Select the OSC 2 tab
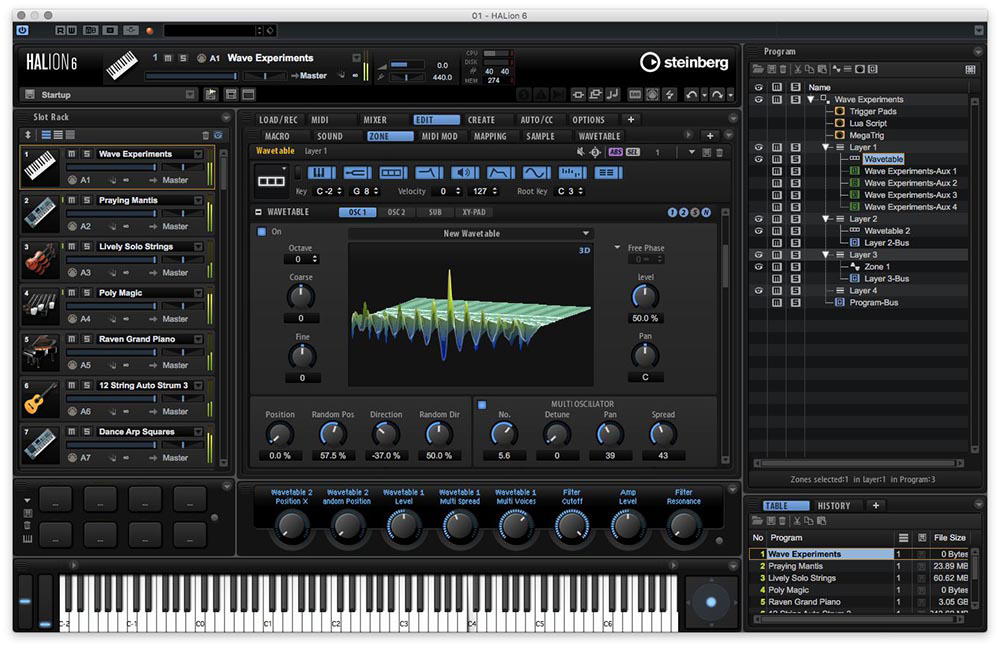Screen dimensions: 1000x648 [396, 212]
